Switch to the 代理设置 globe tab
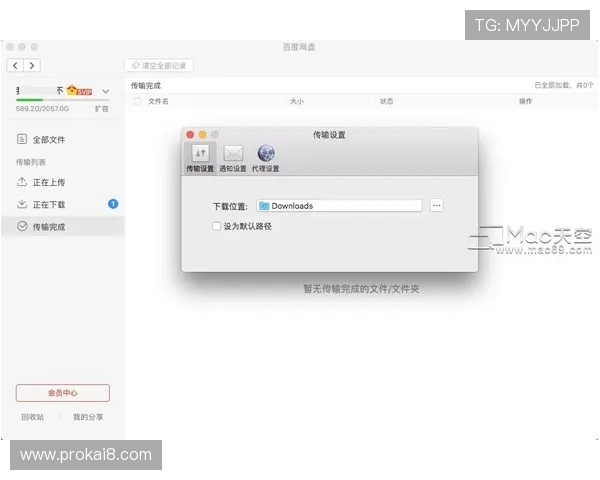Viewport: 600px width, 480px height. pyautogui.click(x=266, y=158)
